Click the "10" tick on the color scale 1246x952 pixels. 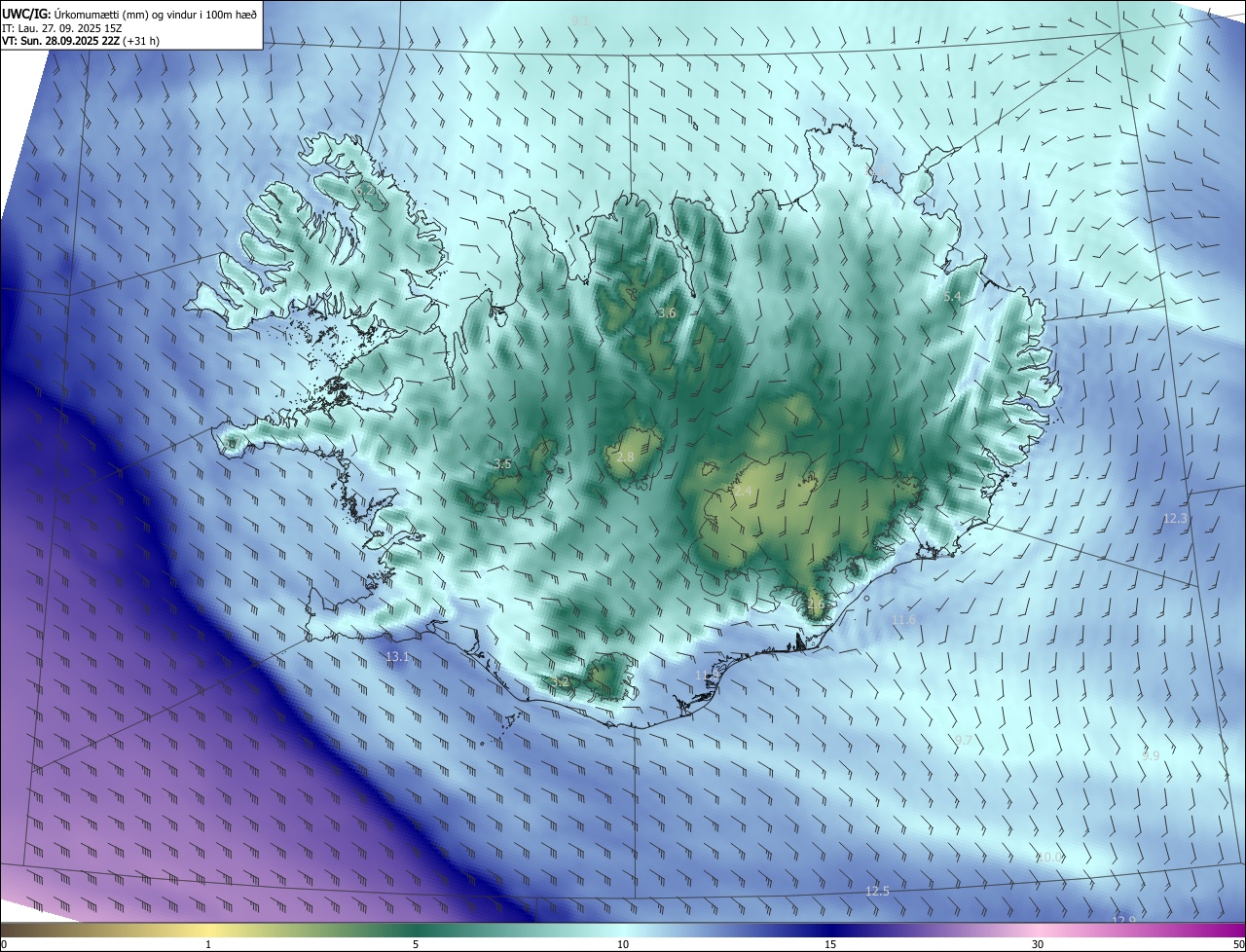click(x=623, y=944)
